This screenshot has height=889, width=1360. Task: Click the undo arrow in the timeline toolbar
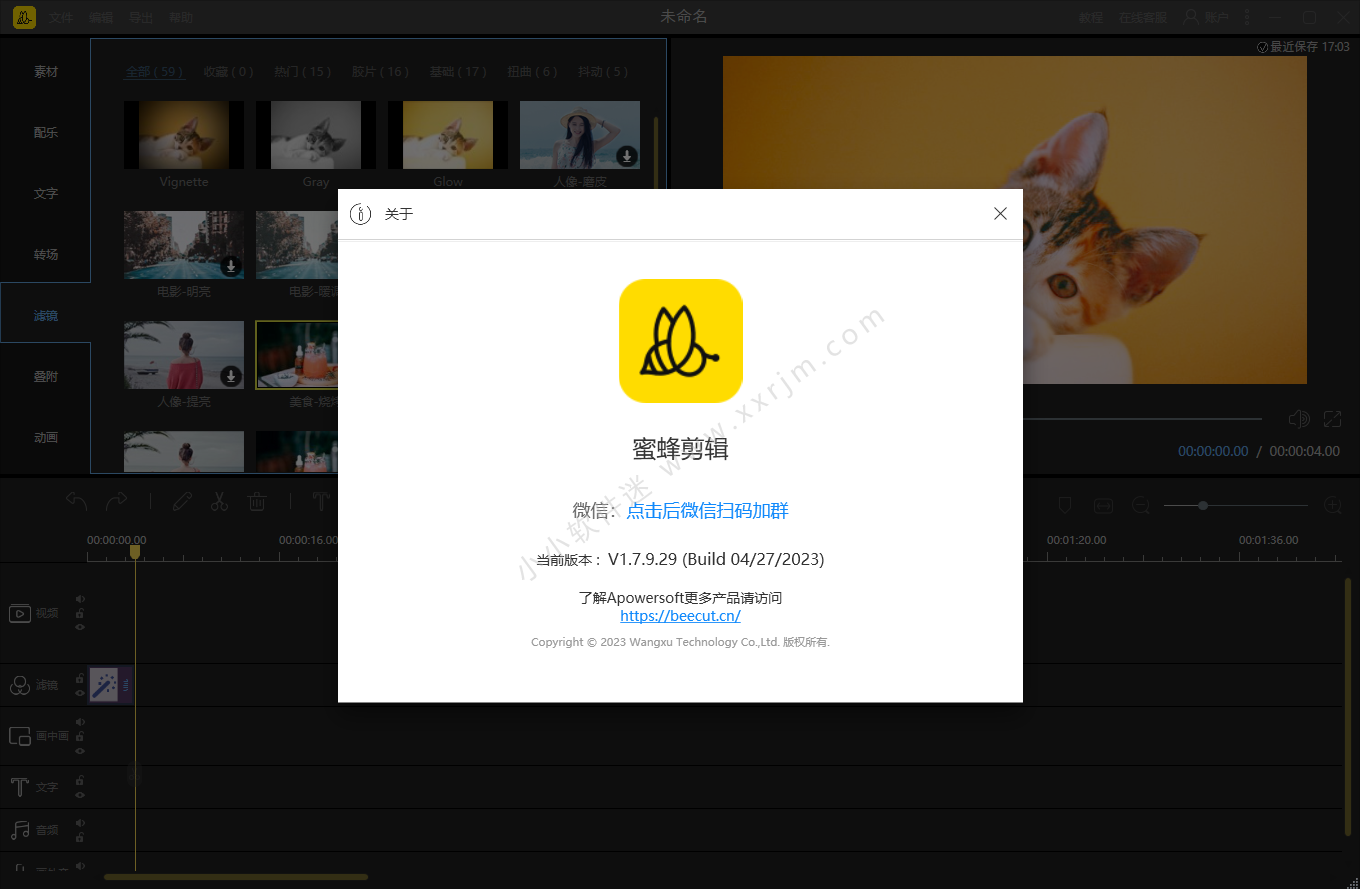coord(77,501)
